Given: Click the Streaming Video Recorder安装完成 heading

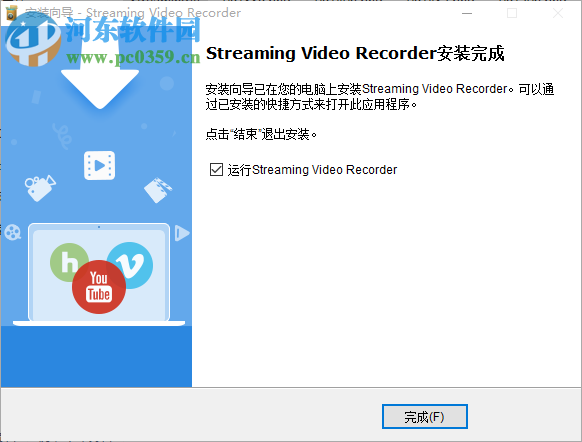Looking at the screenshot, I should 355,53.
